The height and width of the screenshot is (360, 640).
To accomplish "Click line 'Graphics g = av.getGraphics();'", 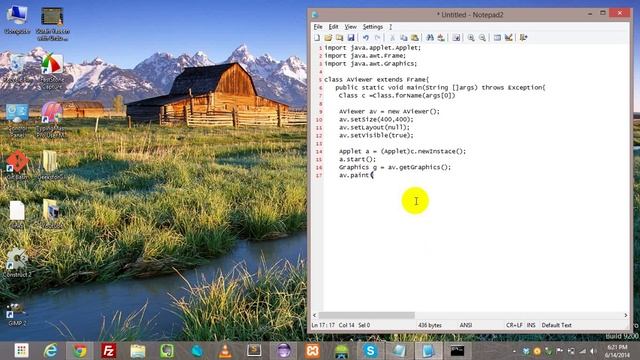I will tap(395, 167).
